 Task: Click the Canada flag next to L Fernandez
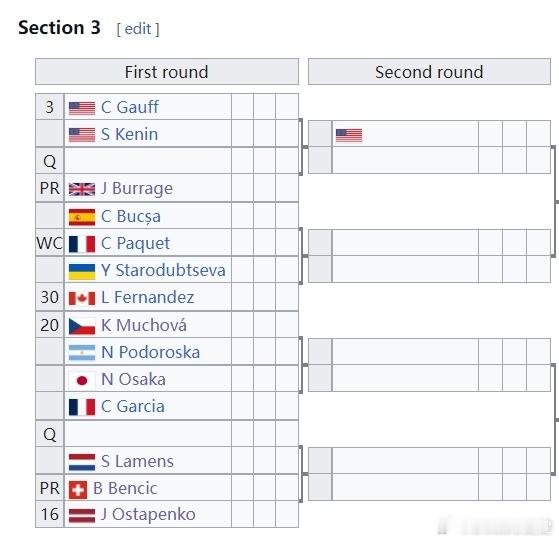point(82,298)
